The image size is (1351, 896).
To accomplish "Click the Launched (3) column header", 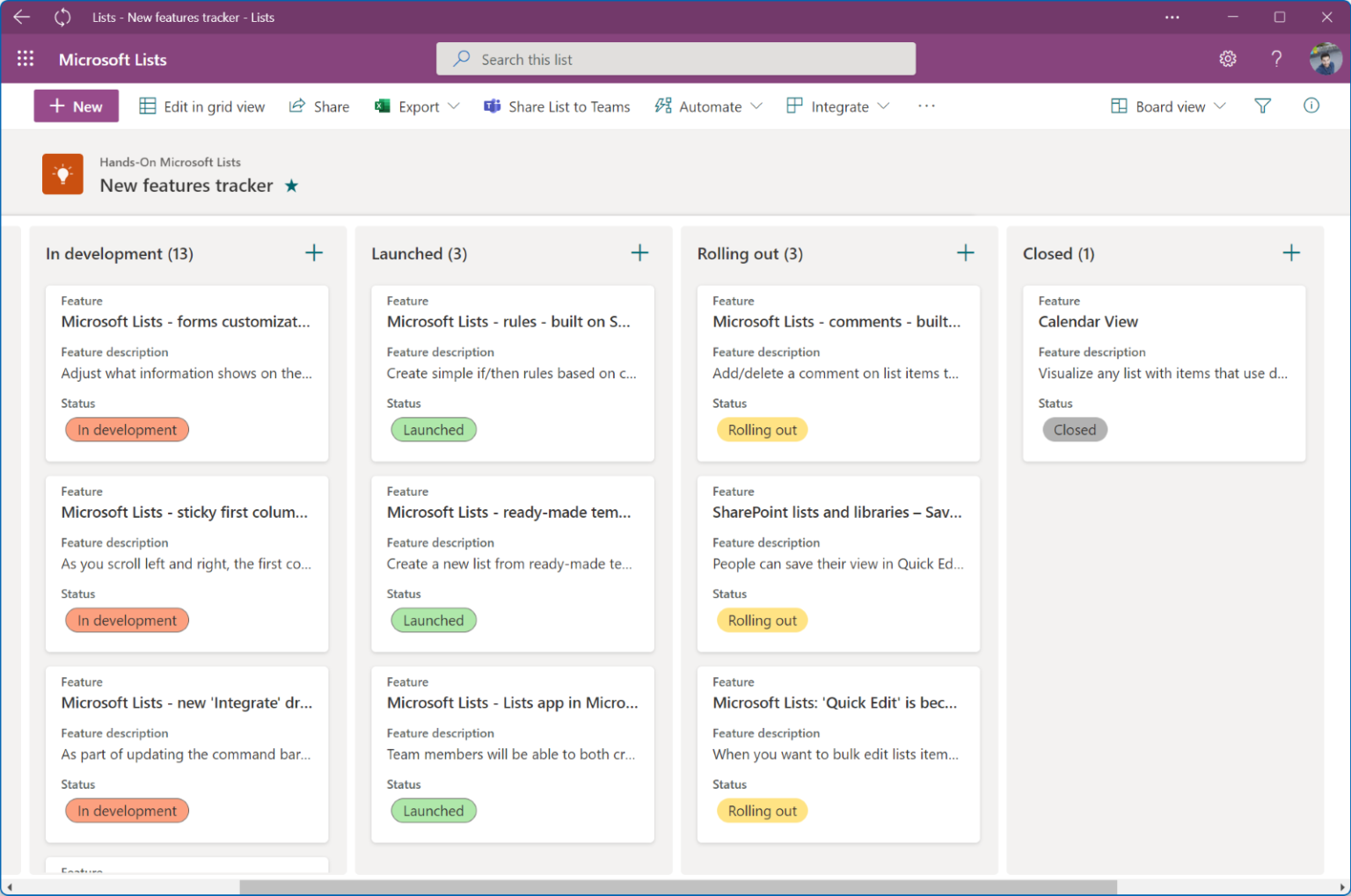I will [419, 254].
